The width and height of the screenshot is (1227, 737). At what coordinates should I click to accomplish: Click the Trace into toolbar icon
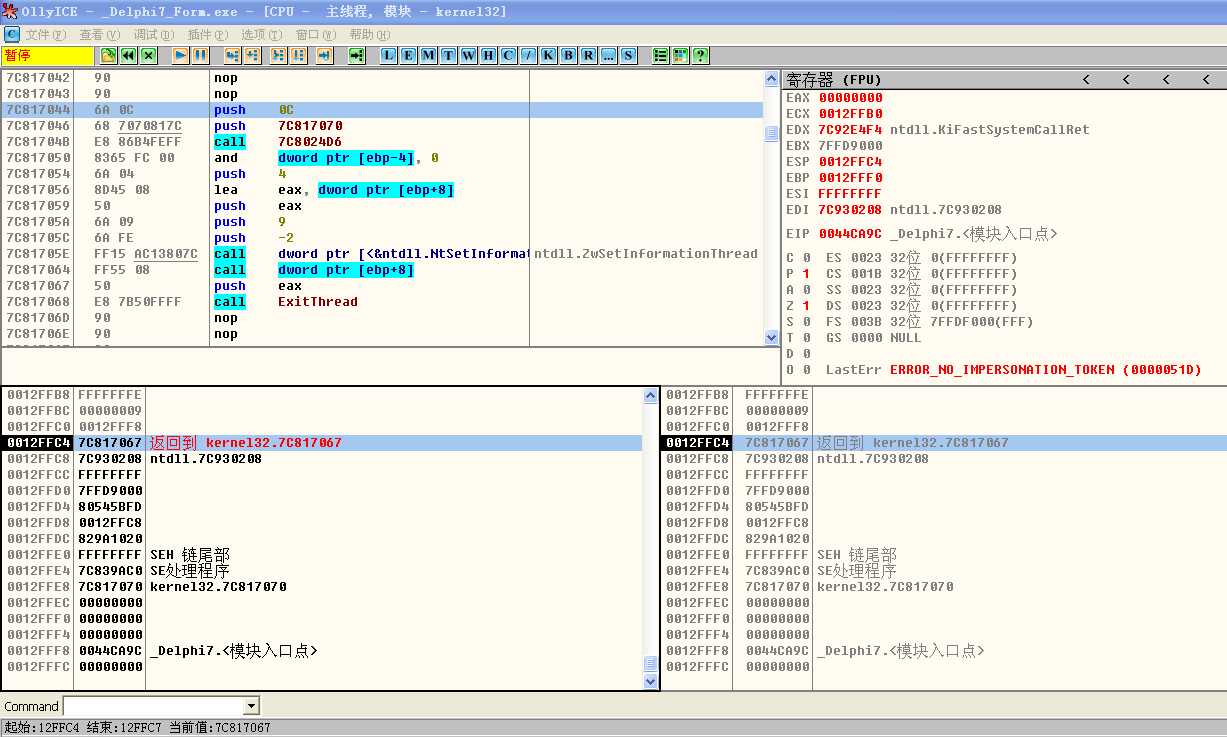tap(278, 55)
